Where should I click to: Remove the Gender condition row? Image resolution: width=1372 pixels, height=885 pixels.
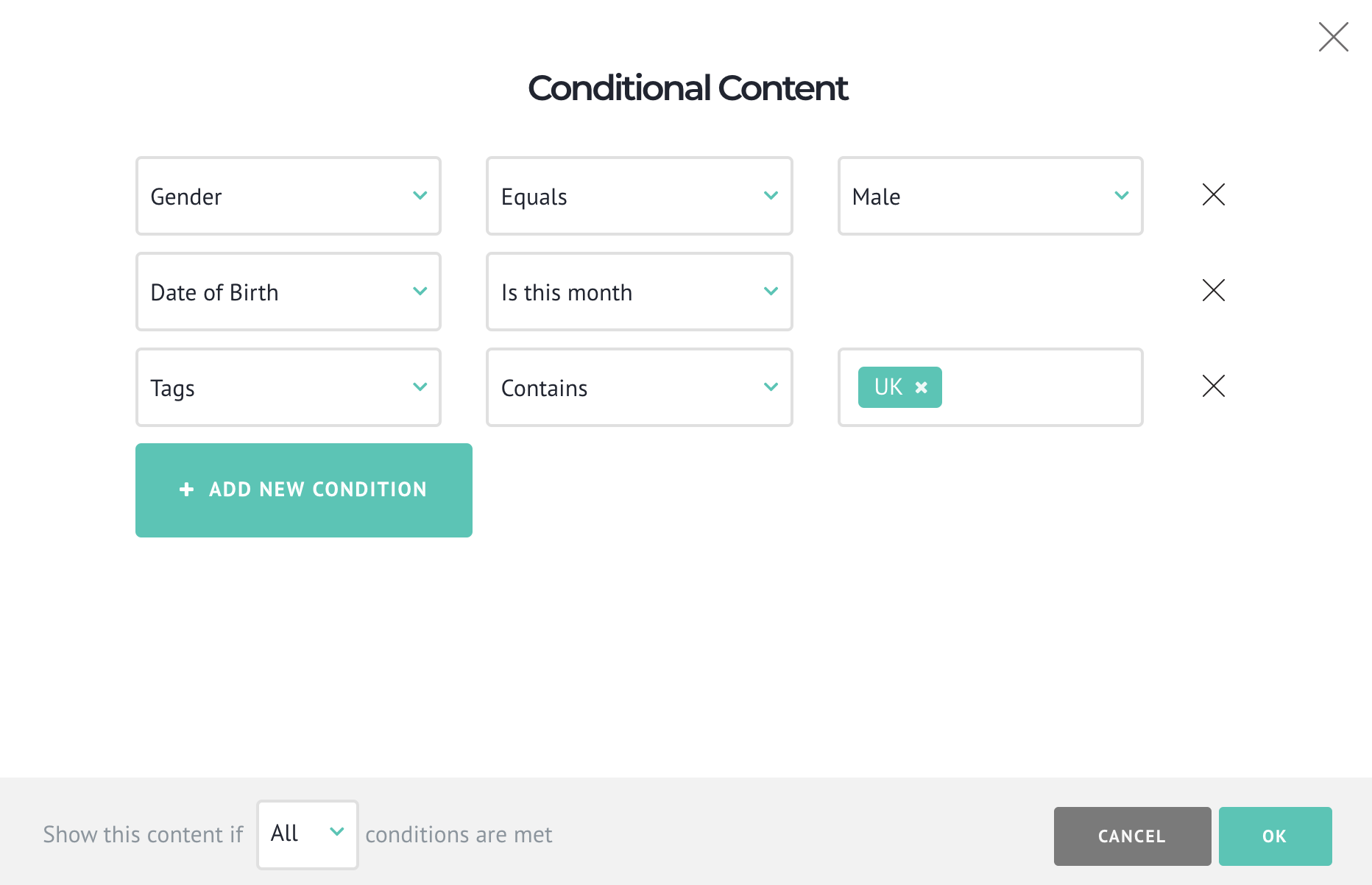(x=1213, y=195)
